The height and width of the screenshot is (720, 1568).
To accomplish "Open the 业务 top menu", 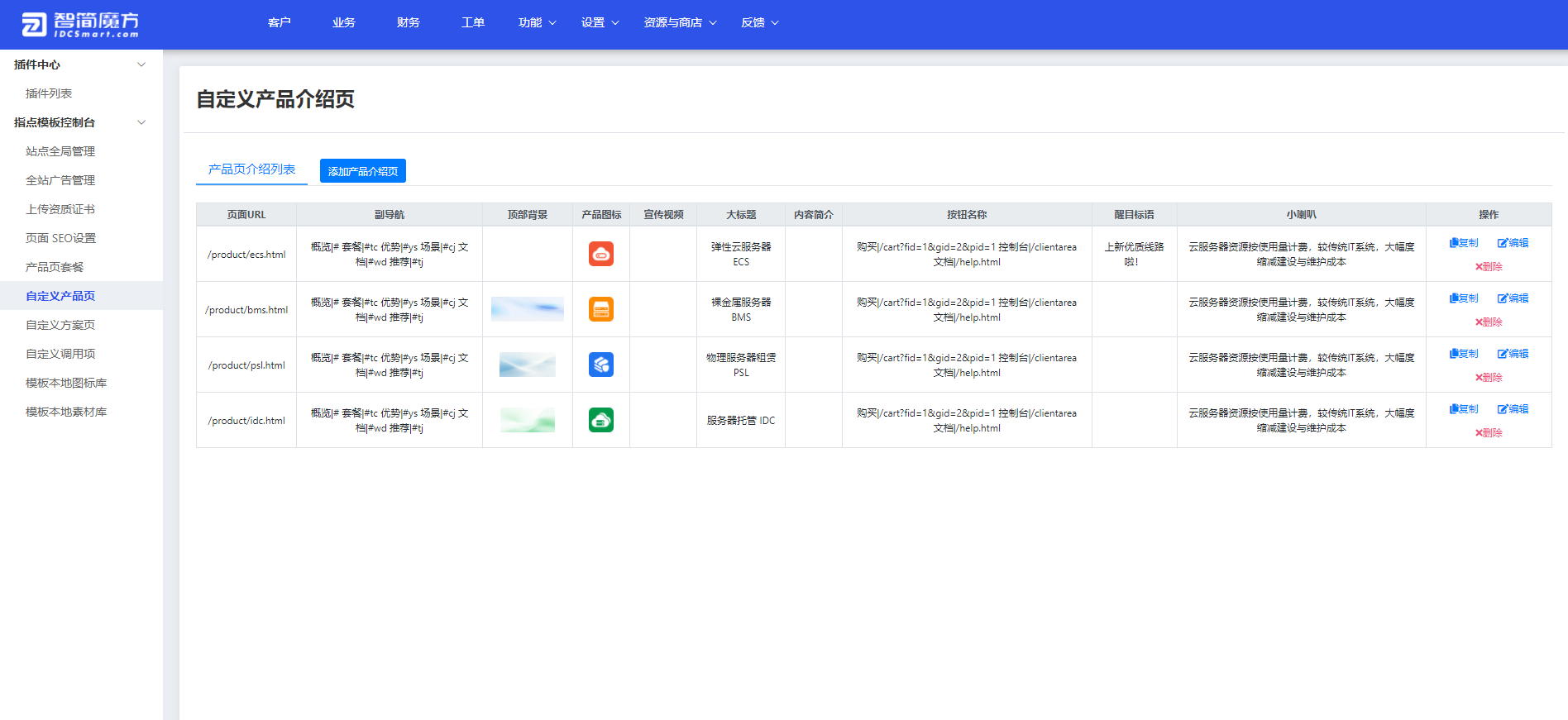I will 344,22.
